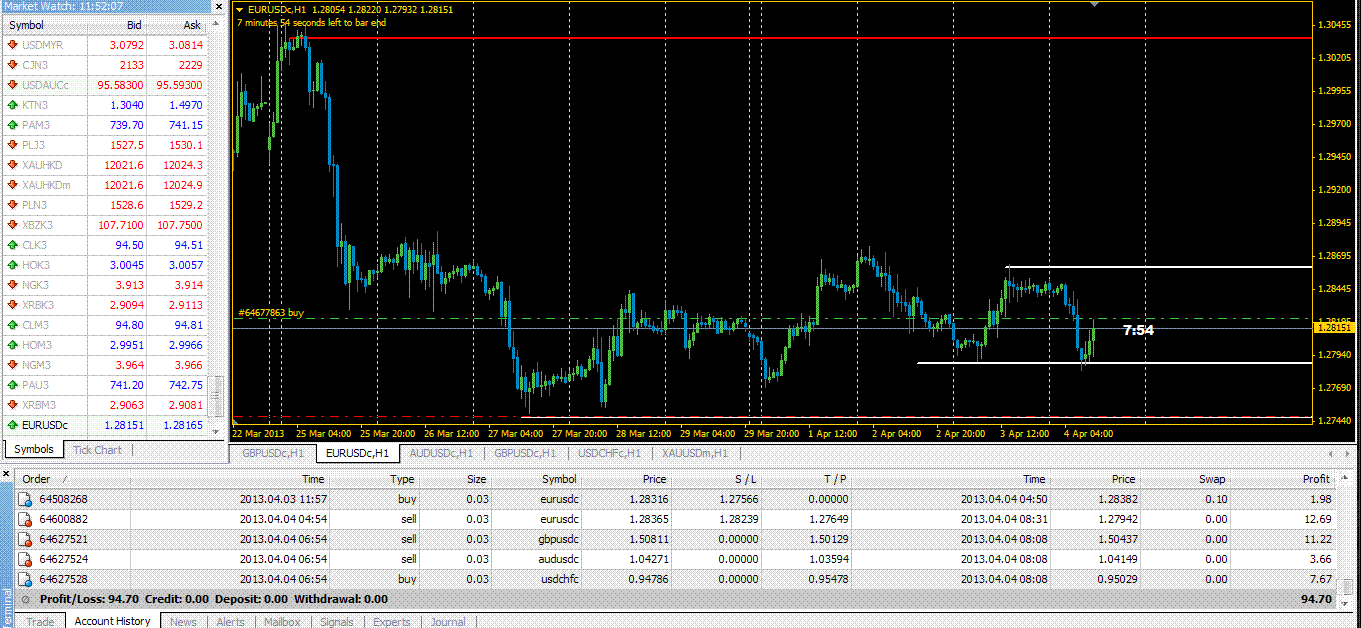Click the 1.28151 current price marker on axis
Image resolution: width=1361 pixels, height=628 pixels.
pyautogui.click(x=1333, y=328)
